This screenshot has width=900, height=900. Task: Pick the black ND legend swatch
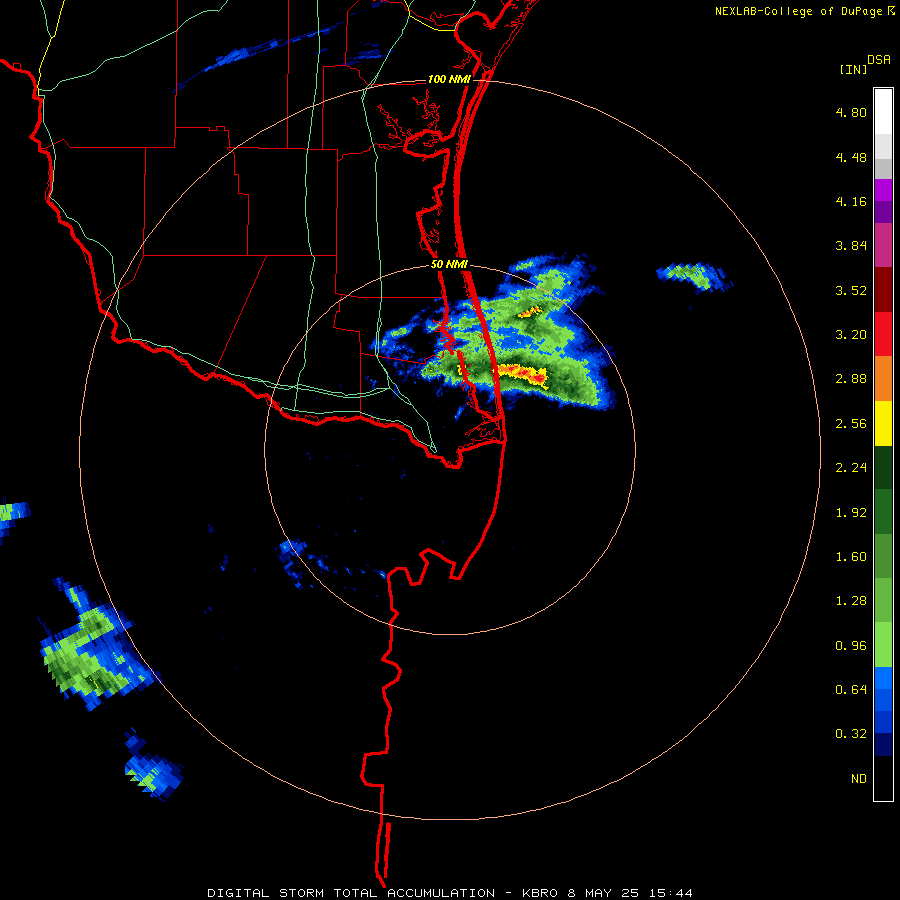(883, 778)
